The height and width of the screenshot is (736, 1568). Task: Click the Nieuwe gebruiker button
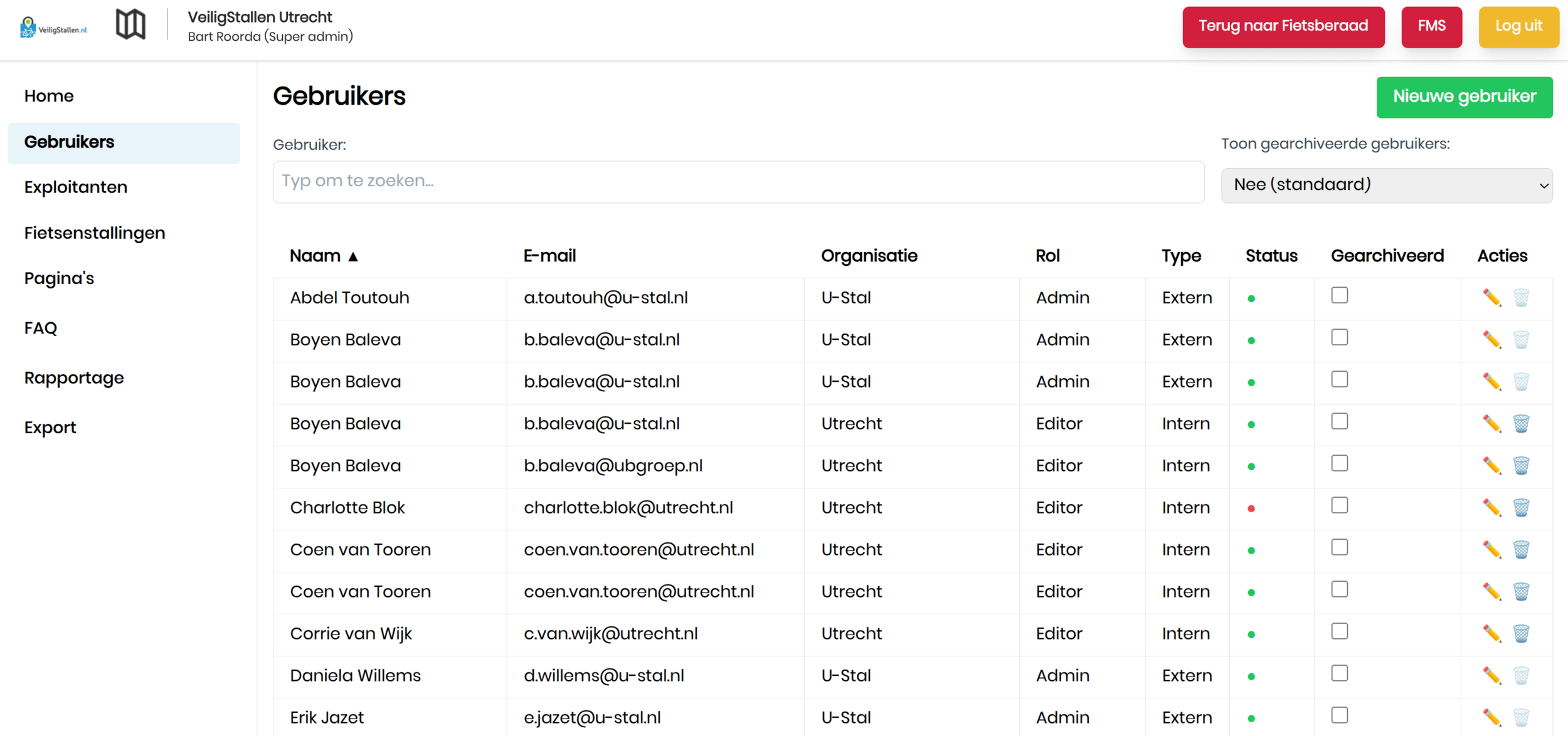coord(1464,97)
